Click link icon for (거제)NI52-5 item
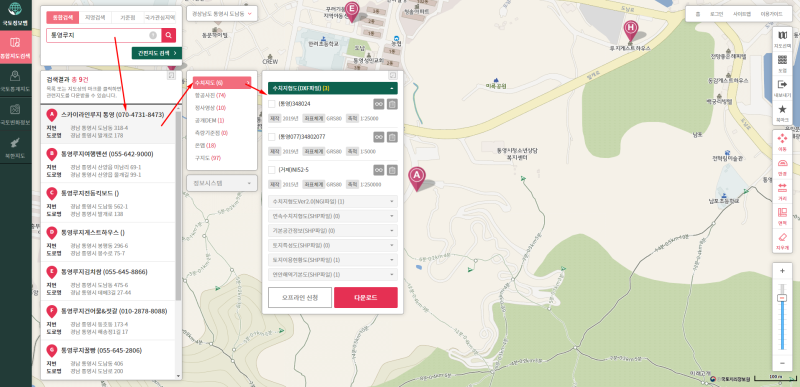The image size is (800, 387). pyautogui.click(x=379, y=170)
